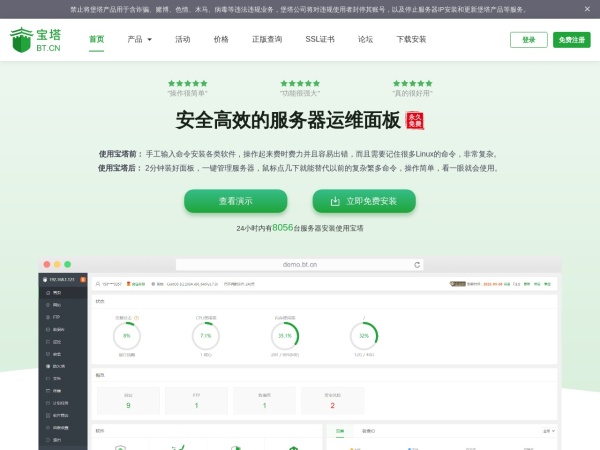Click the 登录 button
This screenshot has height=450, width=600.
pos(528,40)
